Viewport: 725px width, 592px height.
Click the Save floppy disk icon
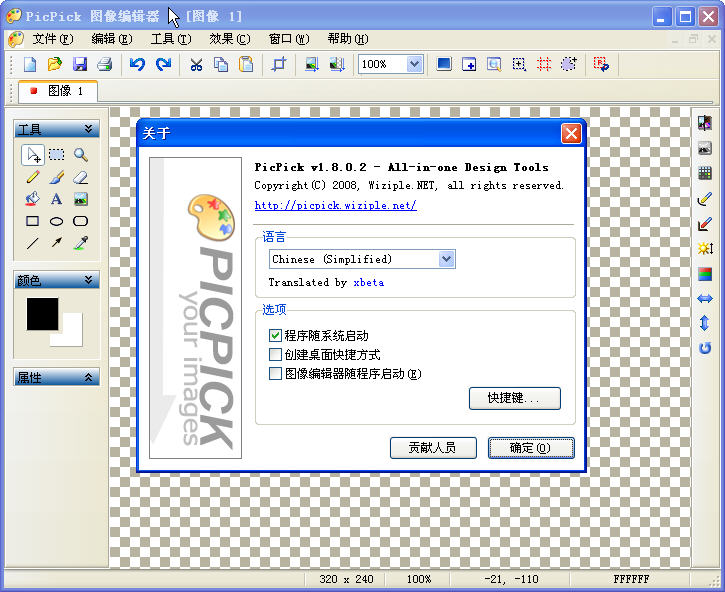coord(80,64)
